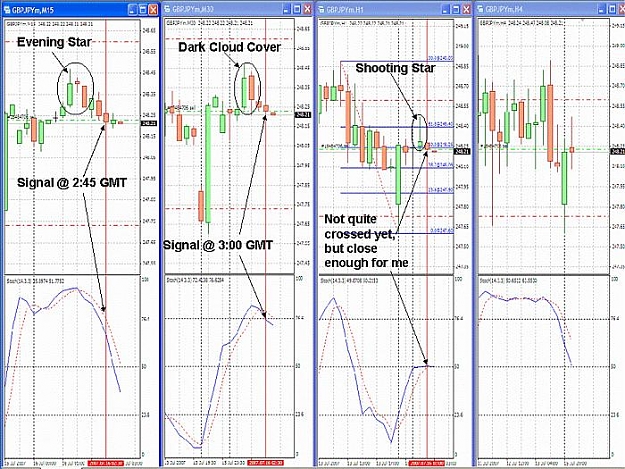Click the Stoch indicator label in H1 chart
Screen dimensions: 625x469
click(350, 281)
